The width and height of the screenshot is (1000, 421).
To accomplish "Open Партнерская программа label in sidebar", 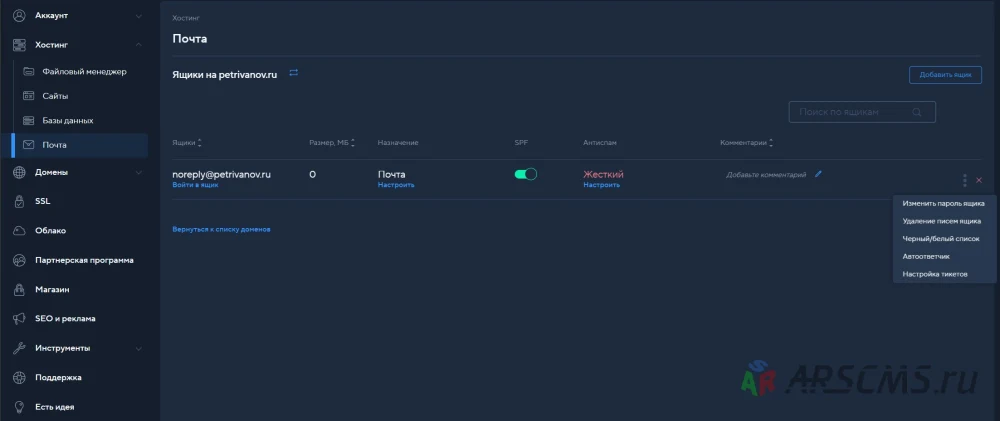I will click(x=84, y=260).
